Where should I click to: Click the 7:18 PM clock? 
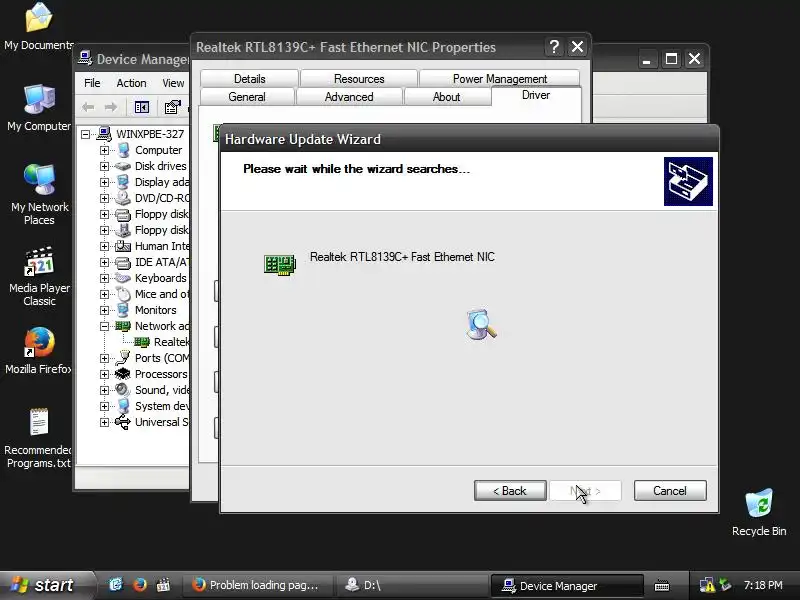pyautogui.click(x=763, y=585)
